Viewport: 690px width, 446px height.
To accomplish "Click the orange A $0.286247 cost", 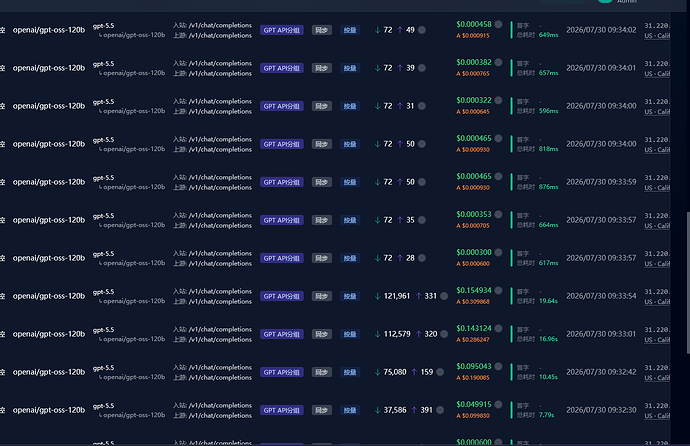I will 473,340.
